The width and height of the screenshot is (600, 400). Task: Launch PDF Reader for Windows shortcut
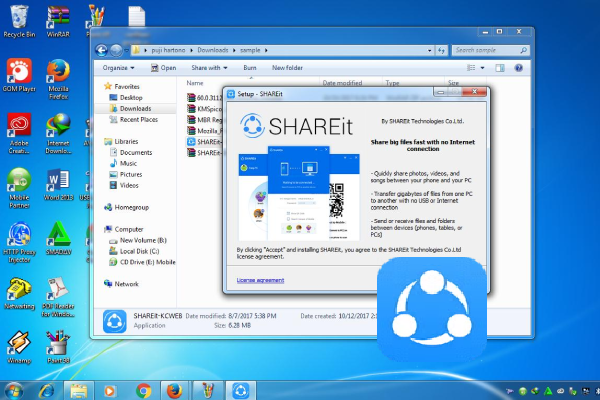click(58, 297)
